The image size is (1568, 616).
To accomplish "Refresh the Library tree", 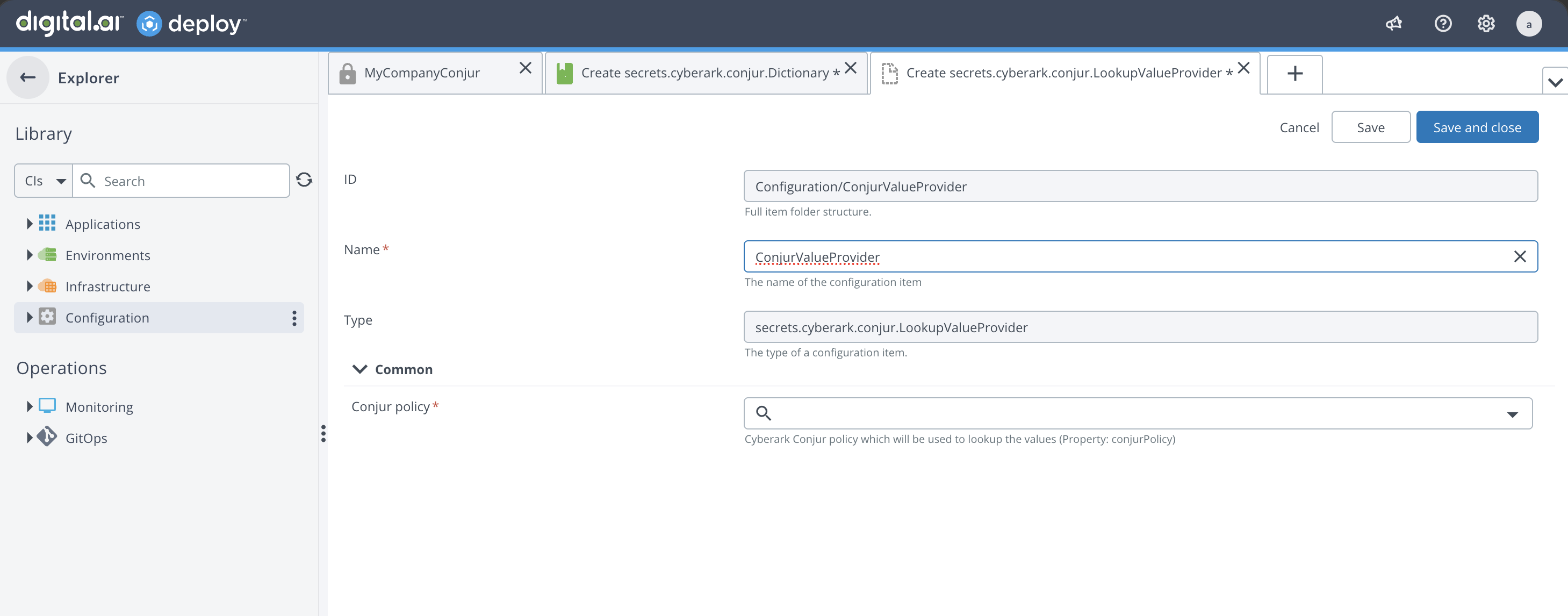I will (x=304, y=180).
